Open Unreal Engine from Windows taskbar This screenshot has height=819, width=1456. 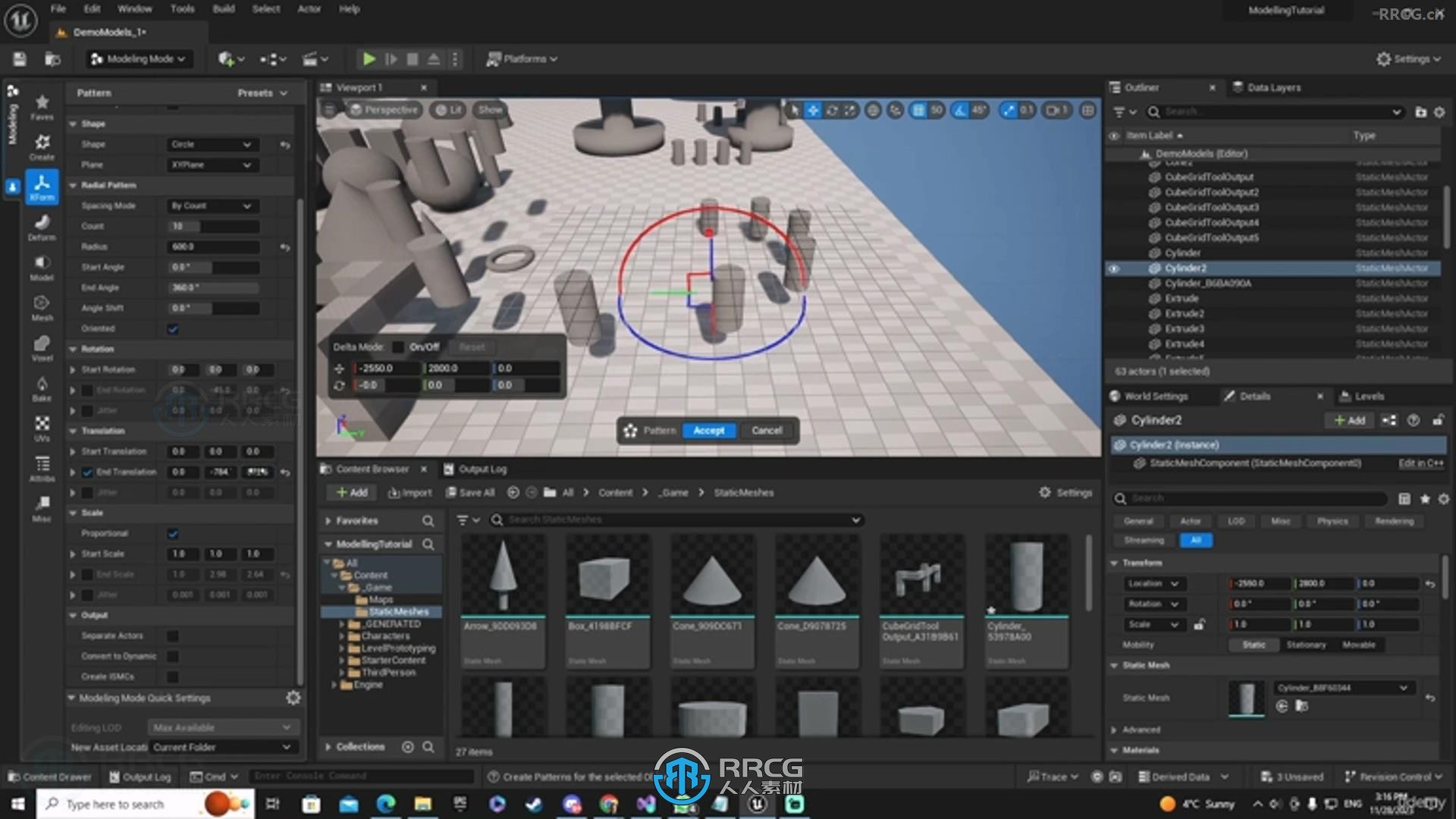click(757, 804)
